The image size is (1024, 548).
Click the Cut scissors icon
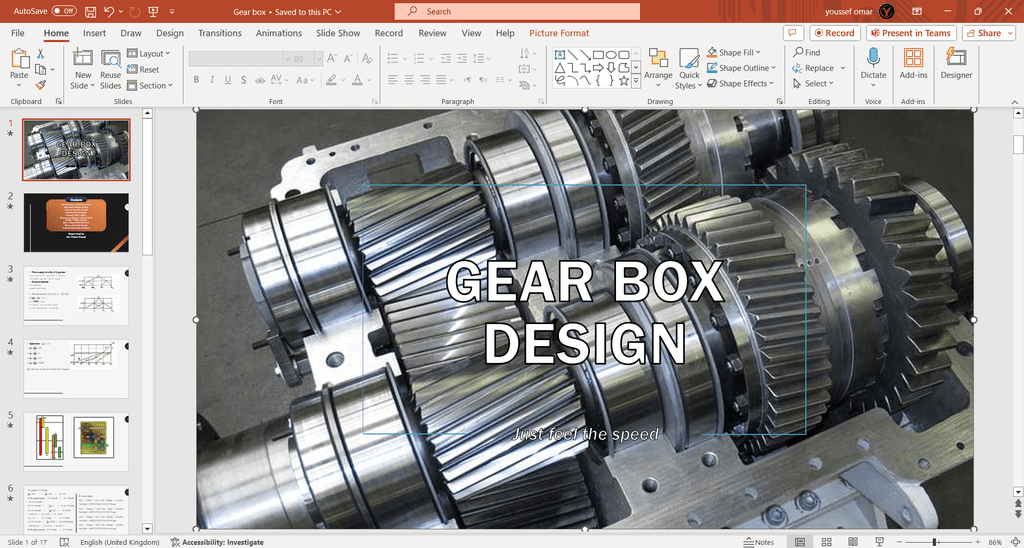click(40, 54)
